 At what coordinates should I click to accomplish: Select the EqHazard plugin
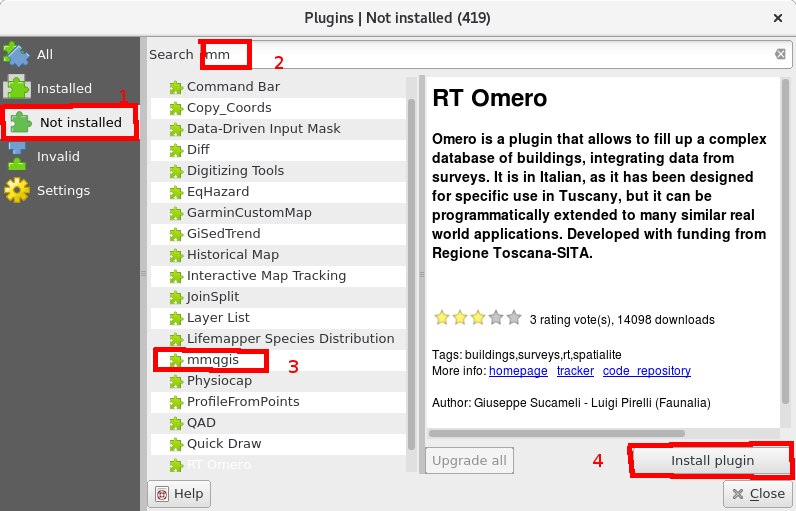278,192
